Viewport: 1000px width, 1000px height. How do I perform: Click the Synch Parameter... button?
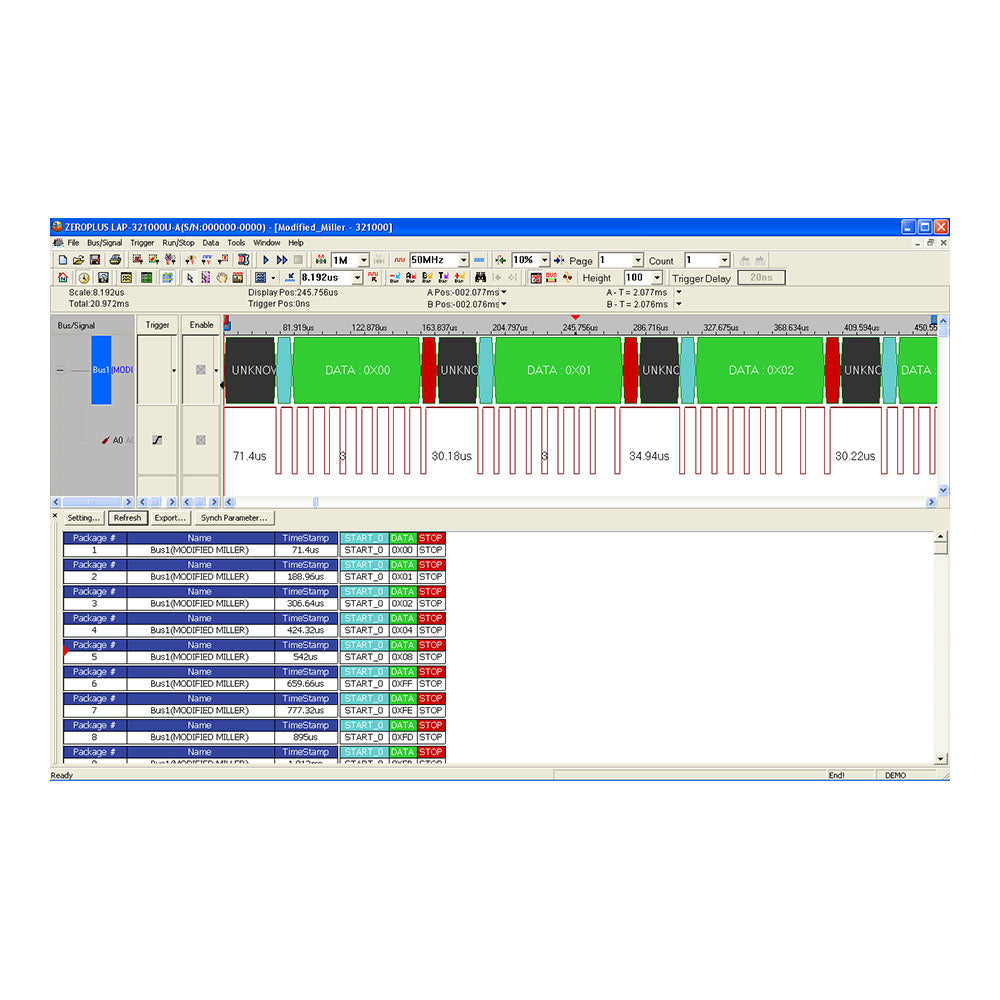234,518
